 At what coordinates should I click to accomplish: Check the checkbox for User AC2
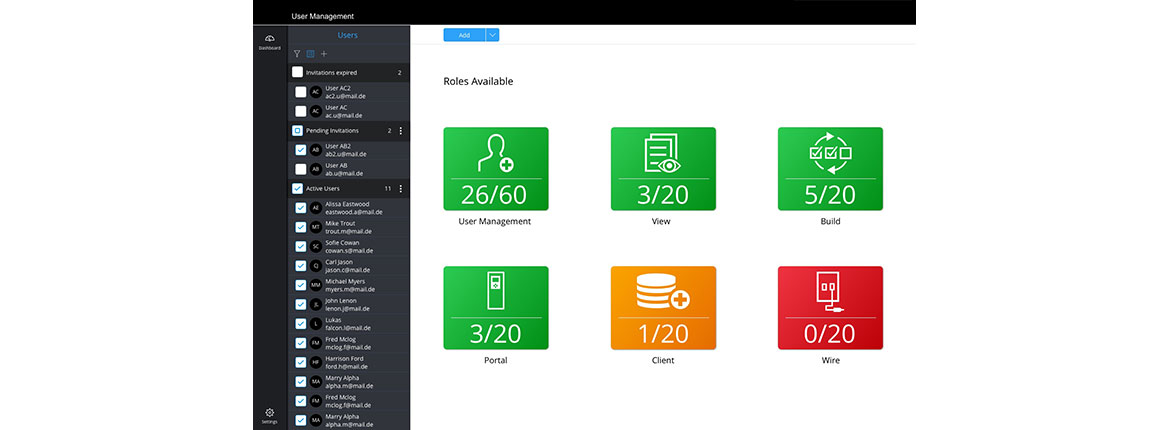tap(301, 92)
